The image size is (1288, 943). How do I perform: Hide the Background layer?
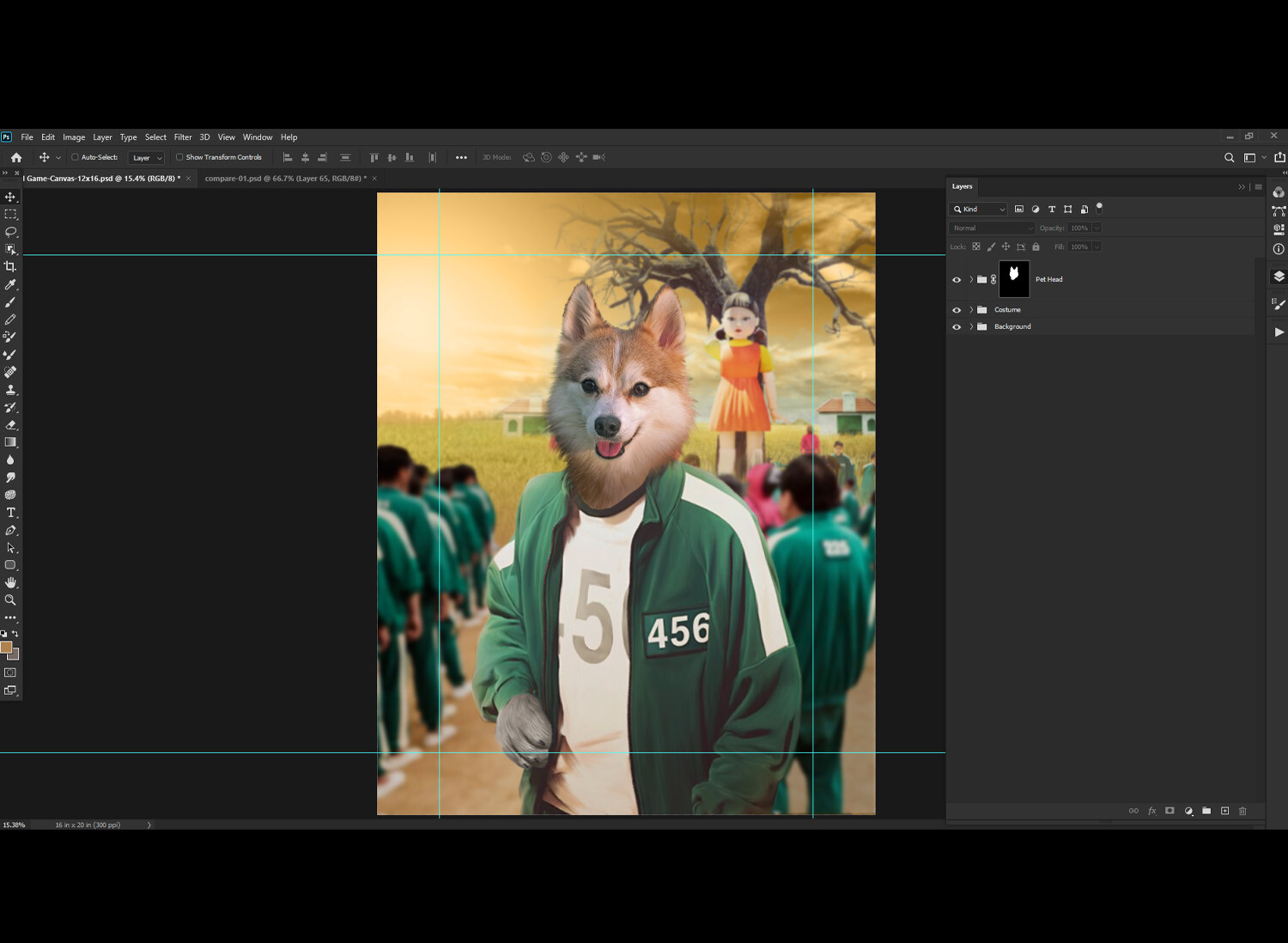click(957, 326)
